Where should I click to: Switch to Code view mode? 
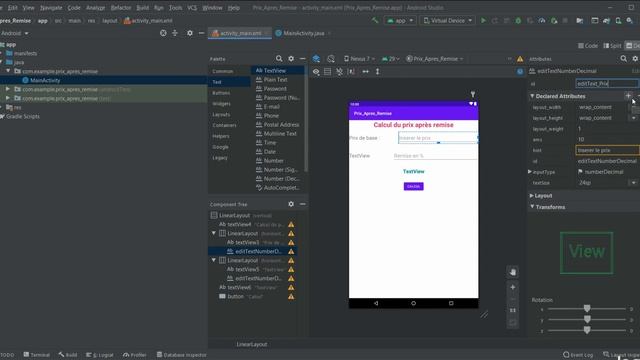[588, 46]
